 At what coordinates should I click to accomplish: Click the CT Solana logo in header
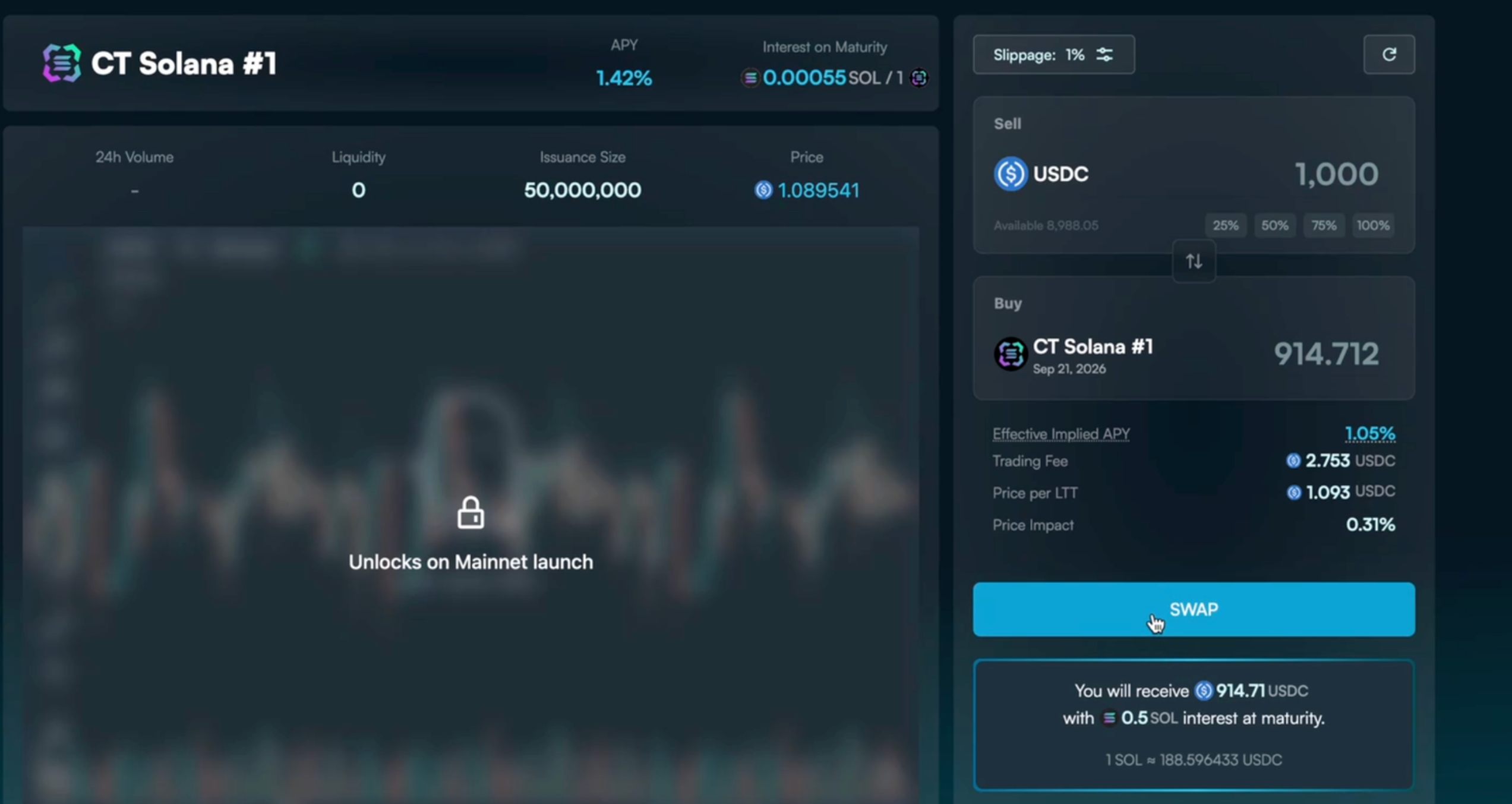click(61, 63)
